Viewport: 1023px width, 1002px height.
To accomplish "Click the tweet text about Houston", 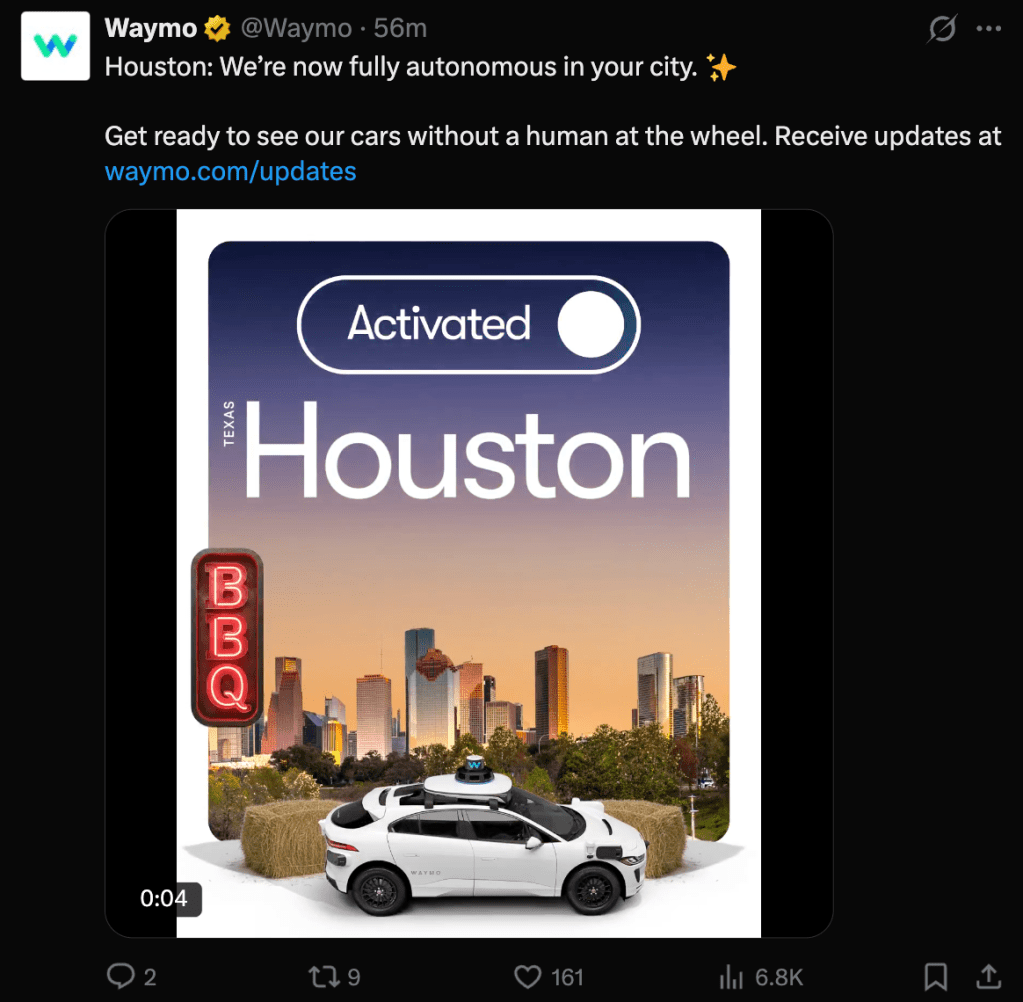I will click(421, 67).
